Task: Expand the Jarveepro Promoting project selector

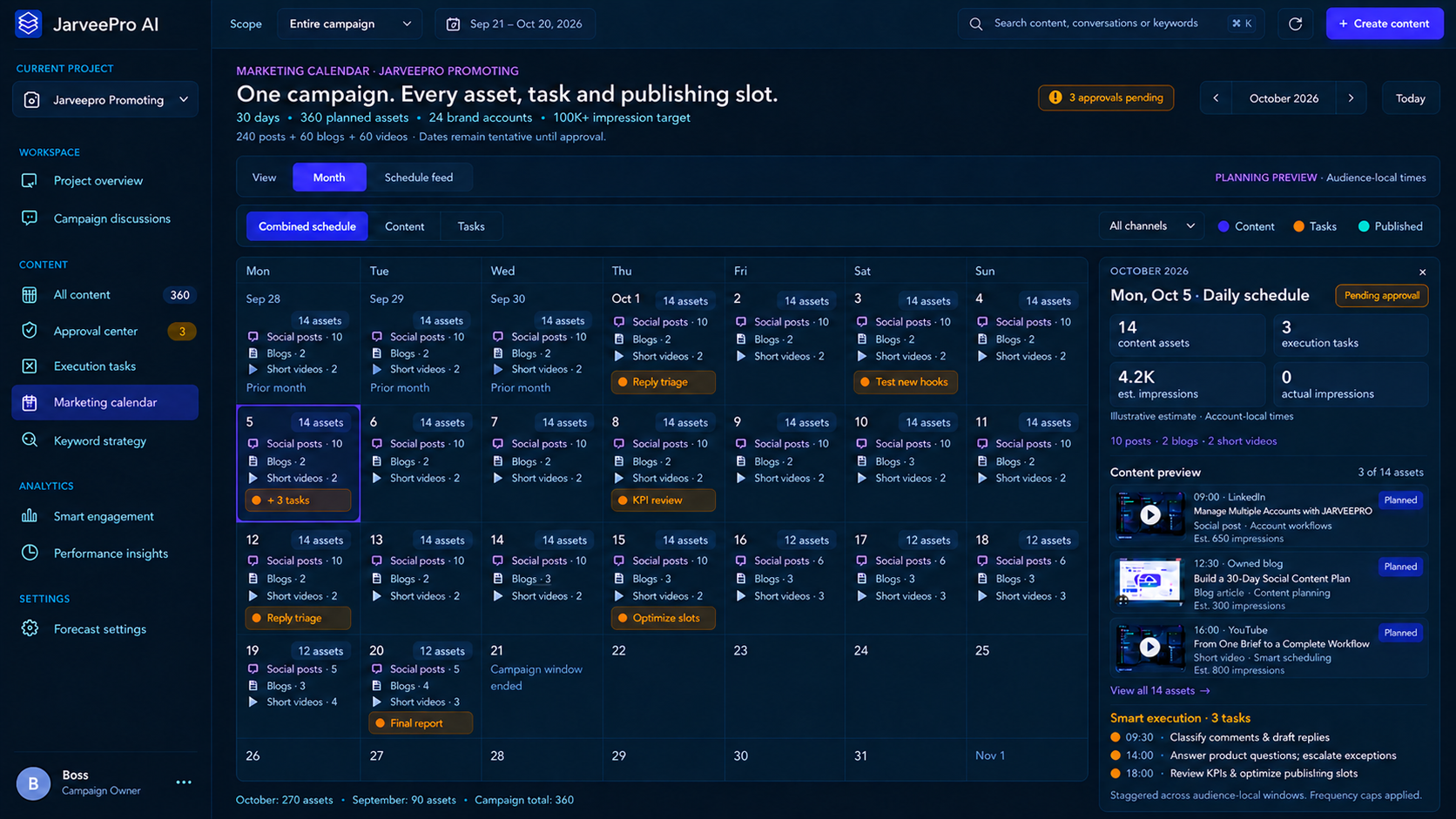Action: coord(105,100)
